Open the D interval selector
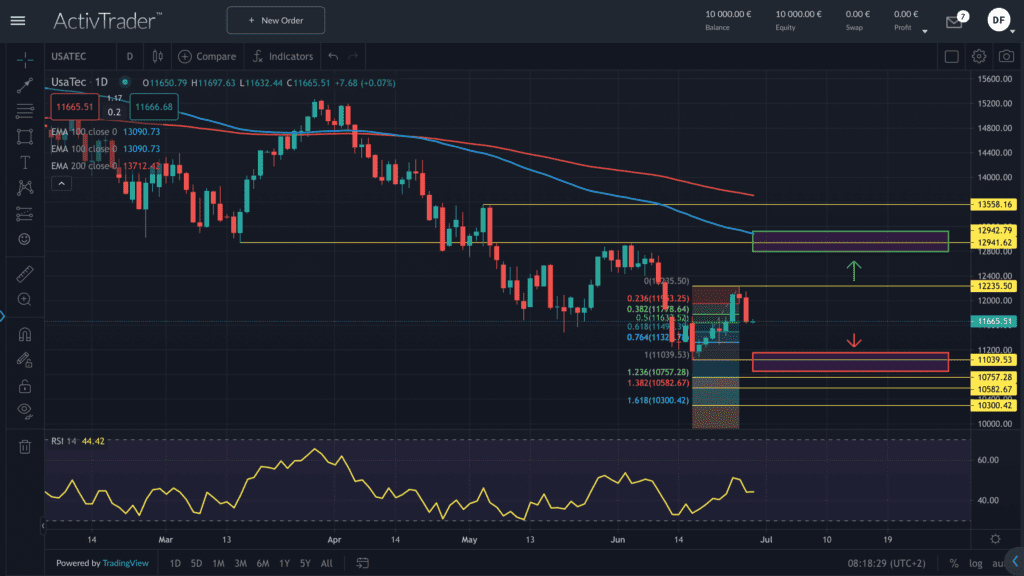1024x576 pixels. coord(128,56)
